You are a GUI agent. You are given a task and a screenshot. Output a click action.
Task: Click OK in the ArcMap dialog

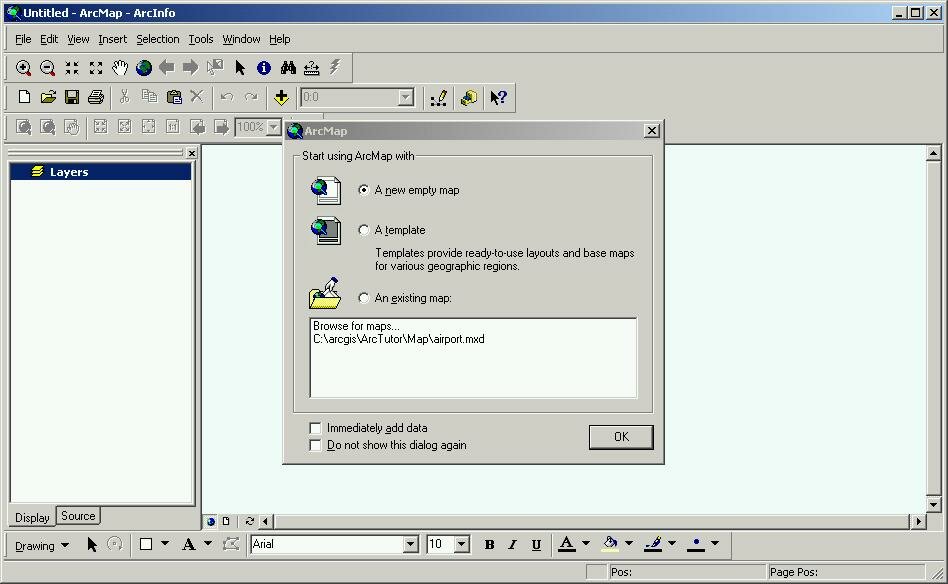[621, 437]
